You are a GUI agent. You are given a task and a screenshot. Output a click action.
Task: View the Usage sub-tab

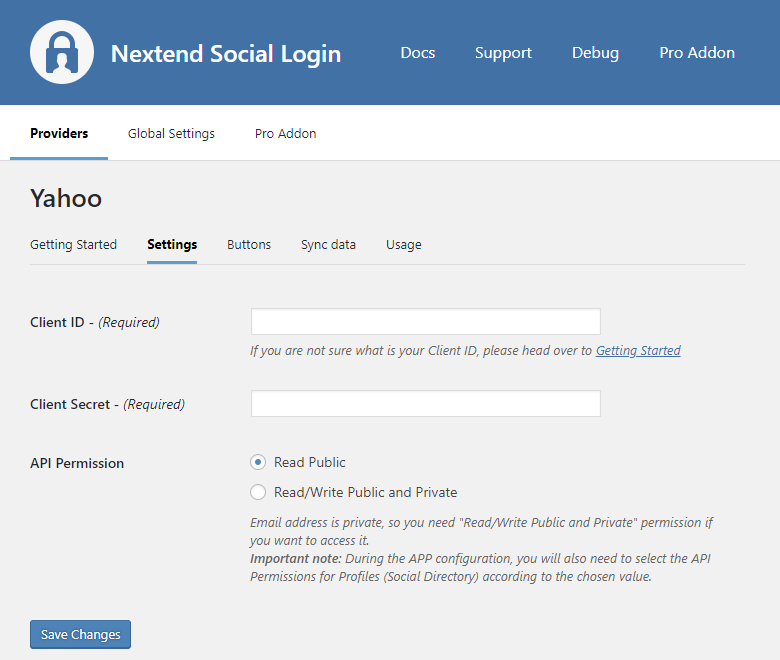[403, 245]
